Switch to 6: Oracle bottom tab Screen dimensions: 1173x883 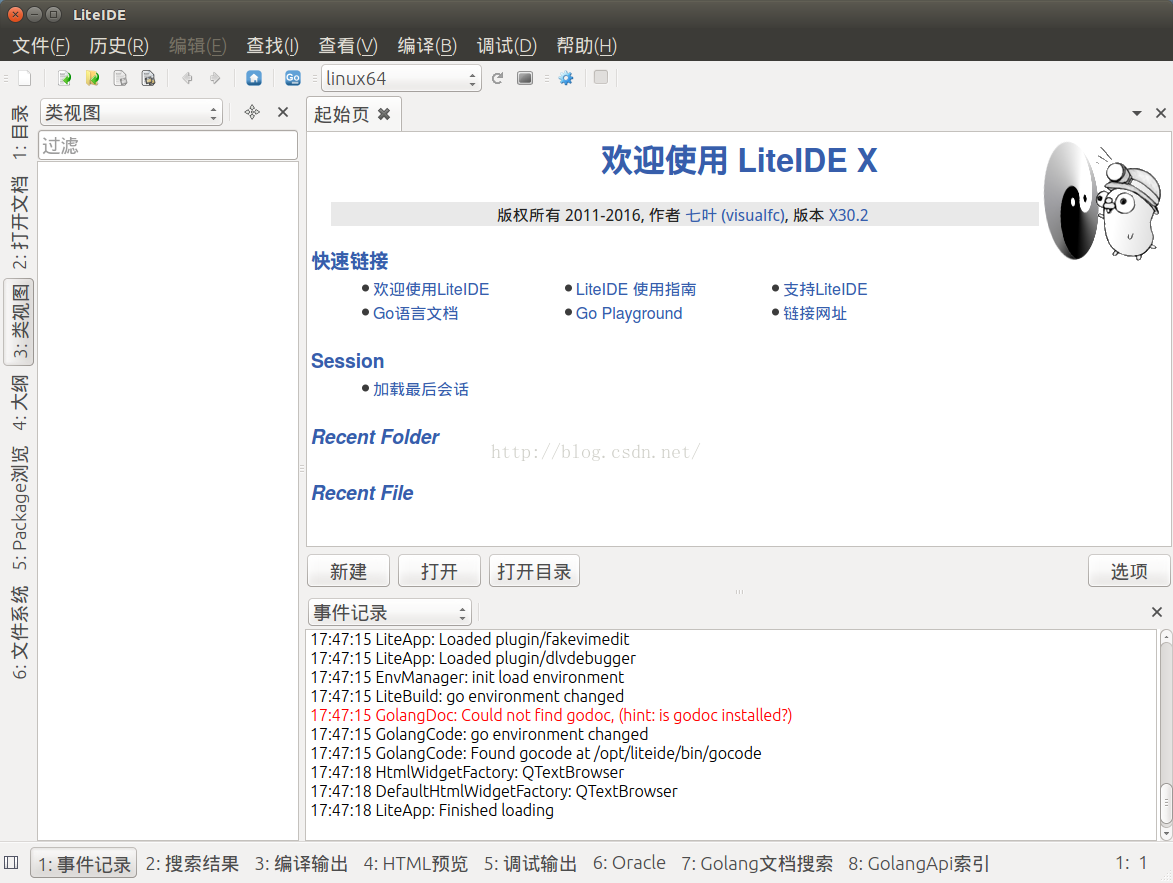pyautogui.click(x=629, y=863)
